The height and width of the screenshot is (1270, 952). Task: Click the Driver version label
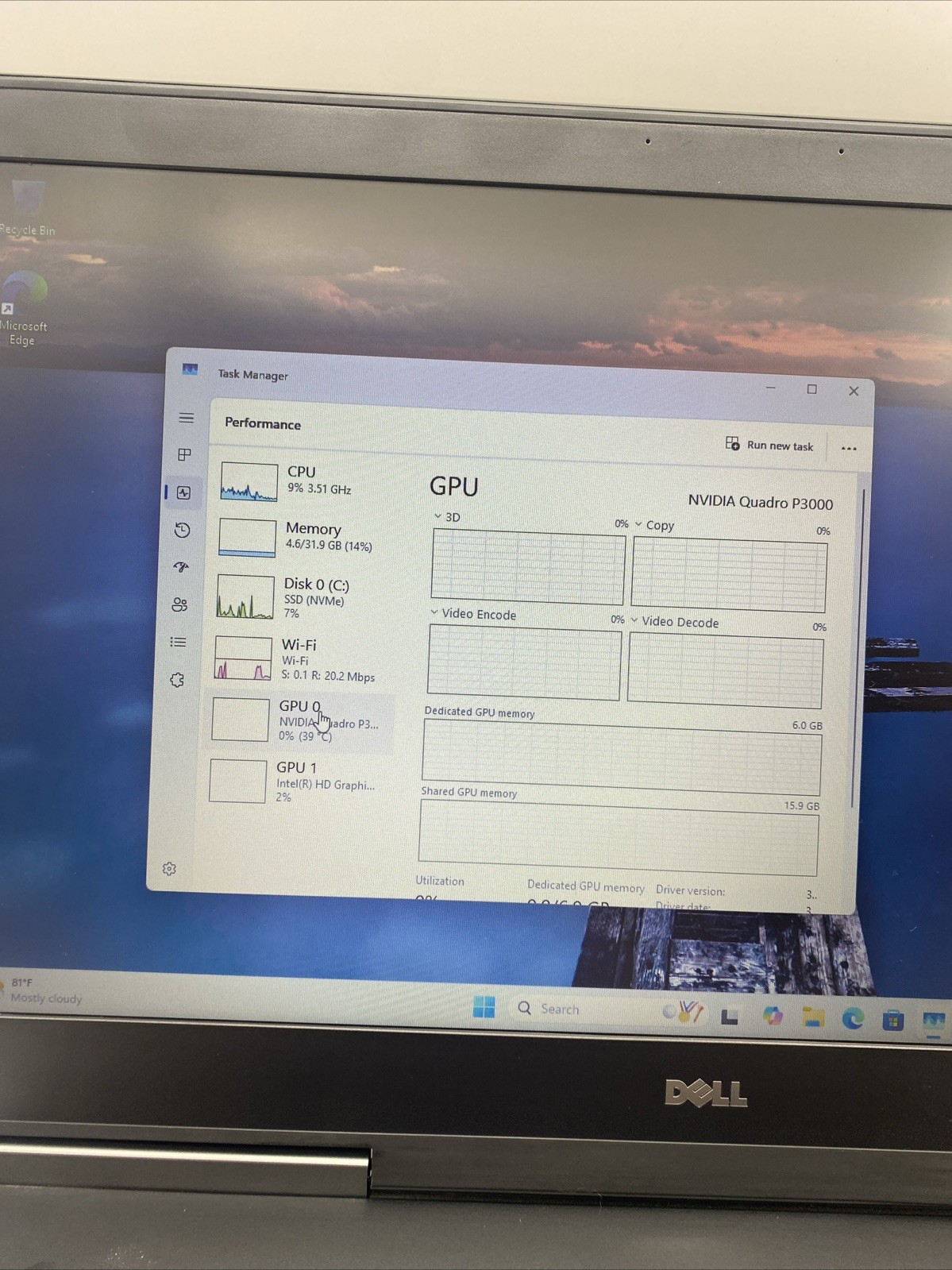[690, 890]
